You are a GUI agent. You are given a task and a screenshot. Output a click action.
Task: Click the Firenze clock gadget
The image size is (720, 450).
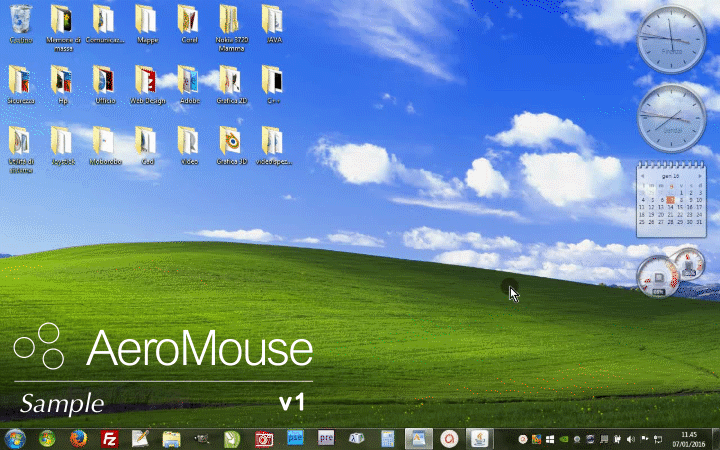coord(671,39)
